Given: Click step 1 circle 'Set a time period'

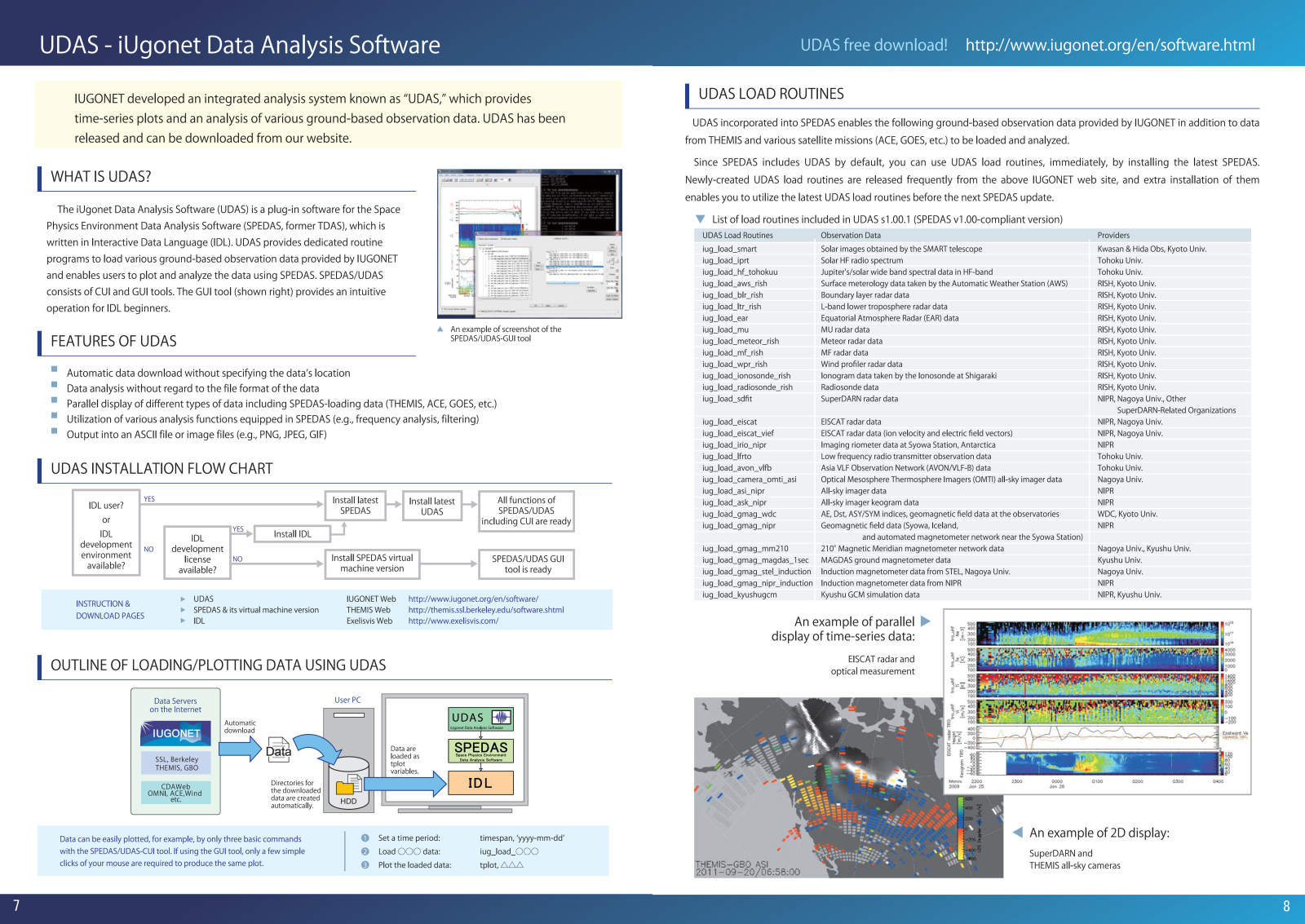Looking at the screenshot, I should 365,838.
